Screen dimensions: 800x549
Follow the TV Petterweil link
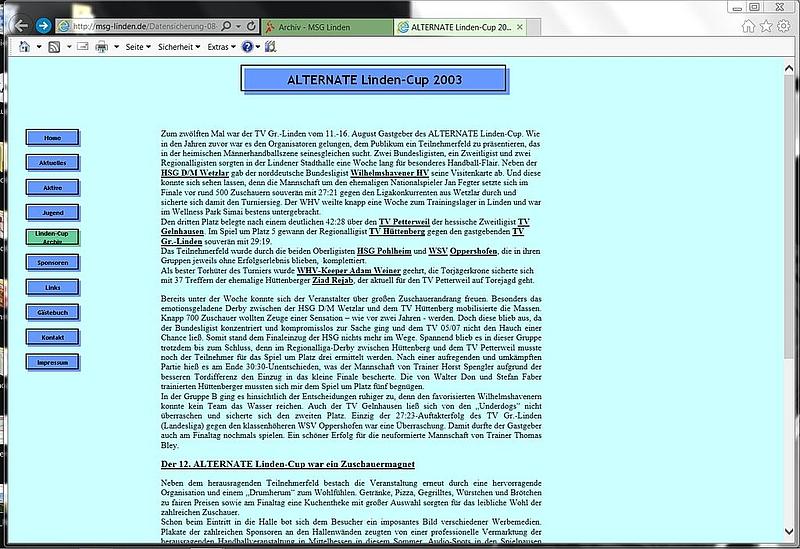[x=404, y=222]
